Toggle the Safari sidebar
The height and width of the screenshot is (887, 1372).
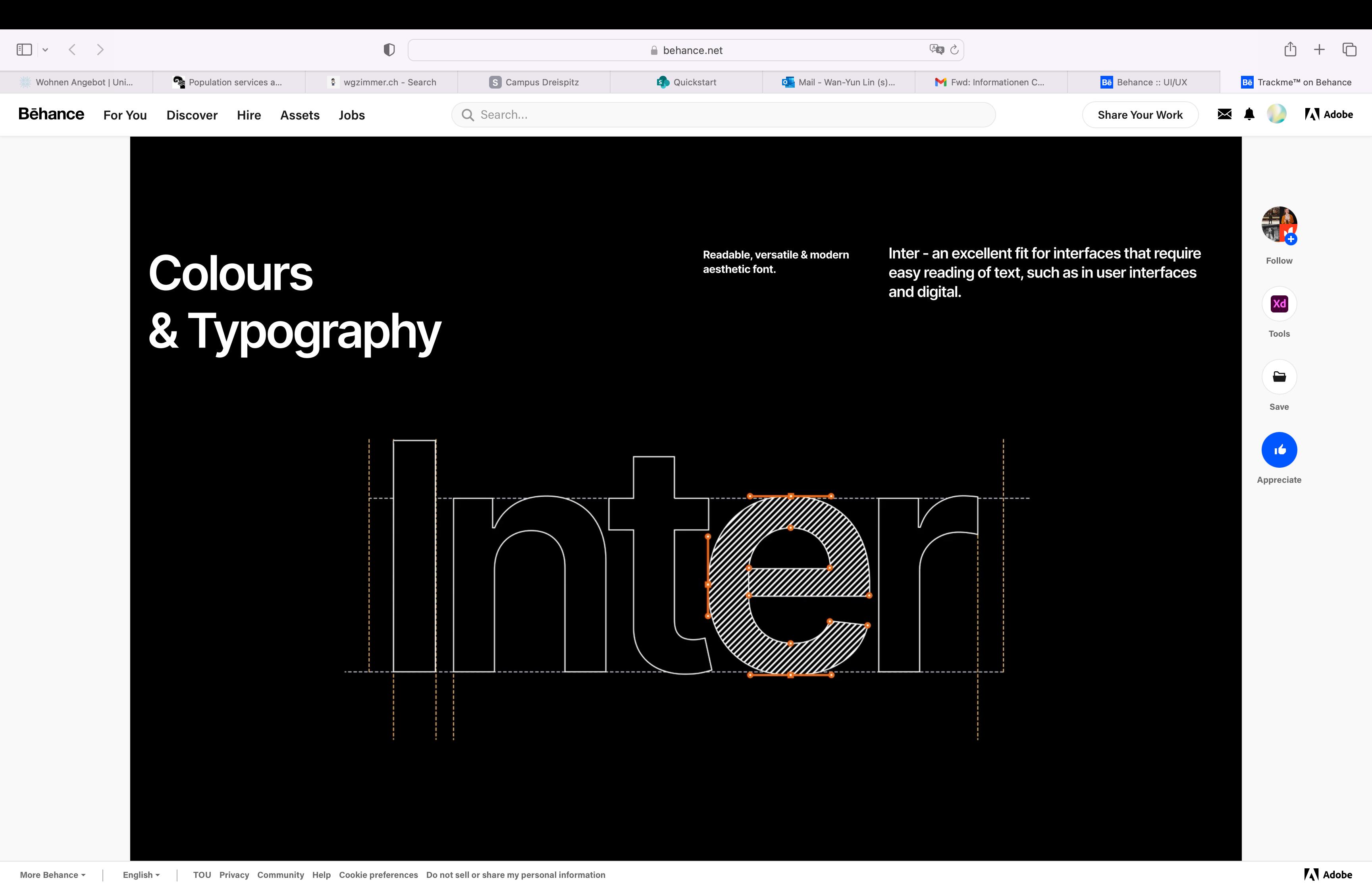[x=24, y=50]
